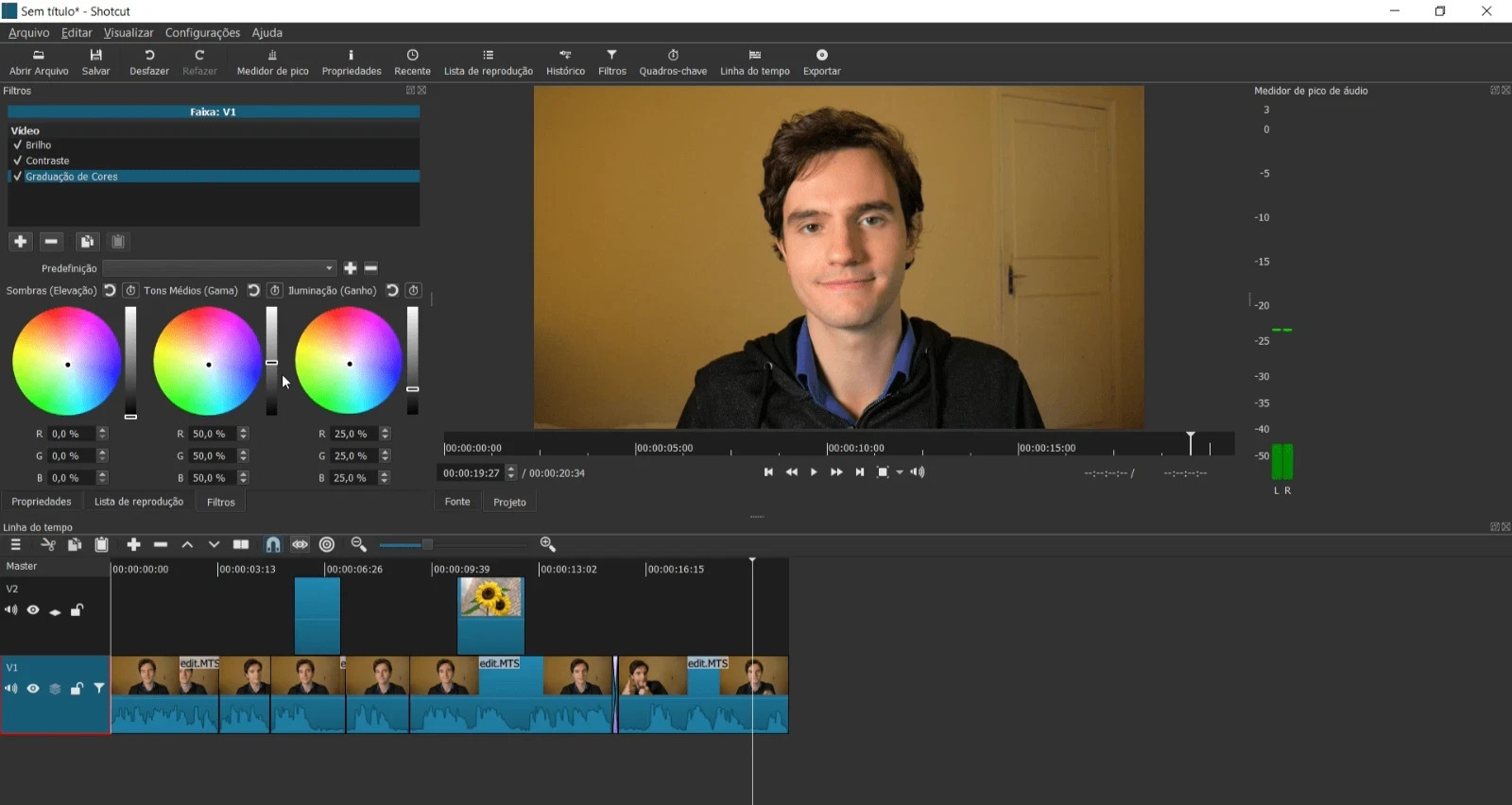Viewport: 1512px width, 805px height.
Task: Open the Quadros-chave keyframes panel
Action: (673, 62)
